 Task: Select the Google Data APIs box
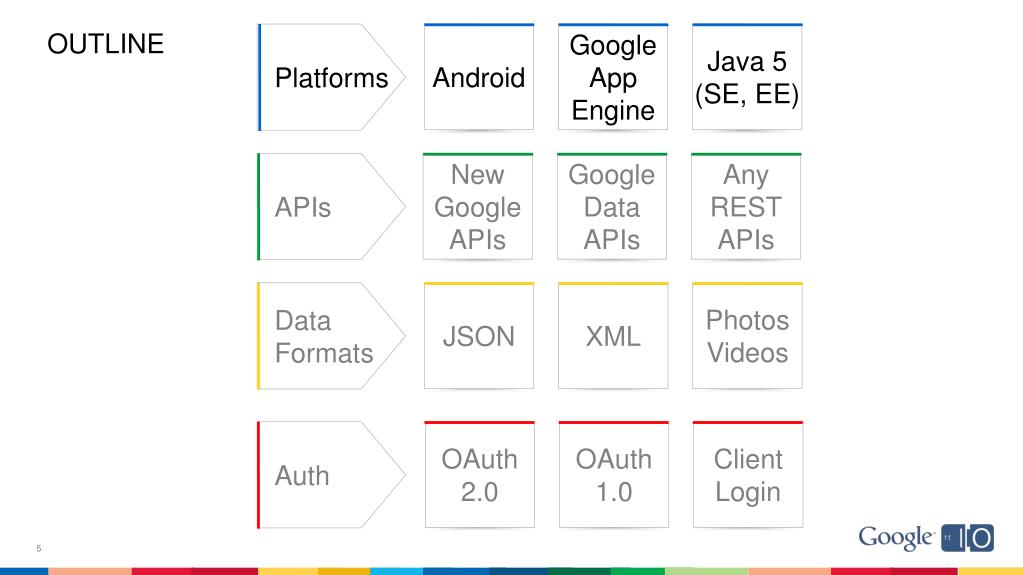point(612,206)
